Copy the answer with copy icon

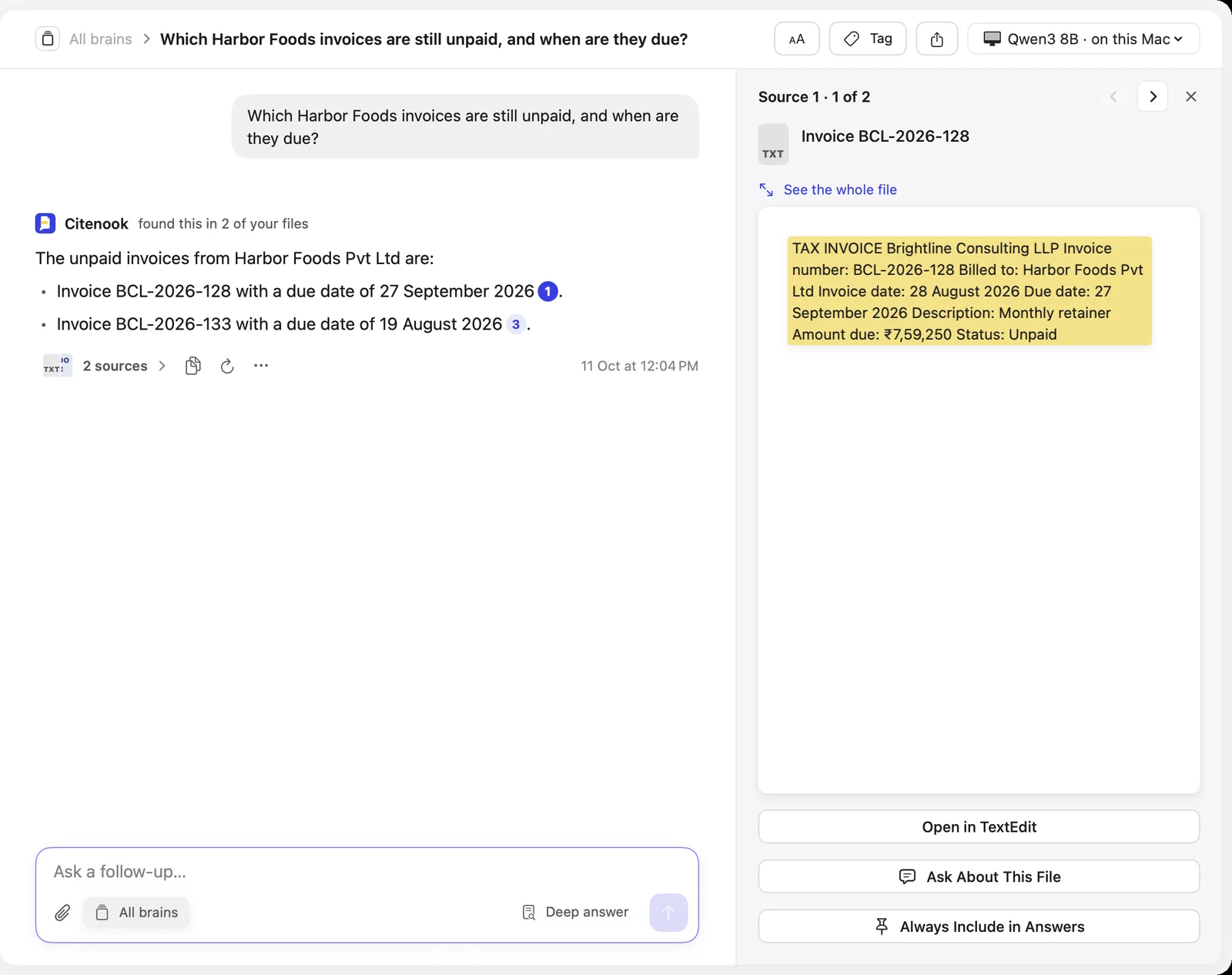[193, 366]
